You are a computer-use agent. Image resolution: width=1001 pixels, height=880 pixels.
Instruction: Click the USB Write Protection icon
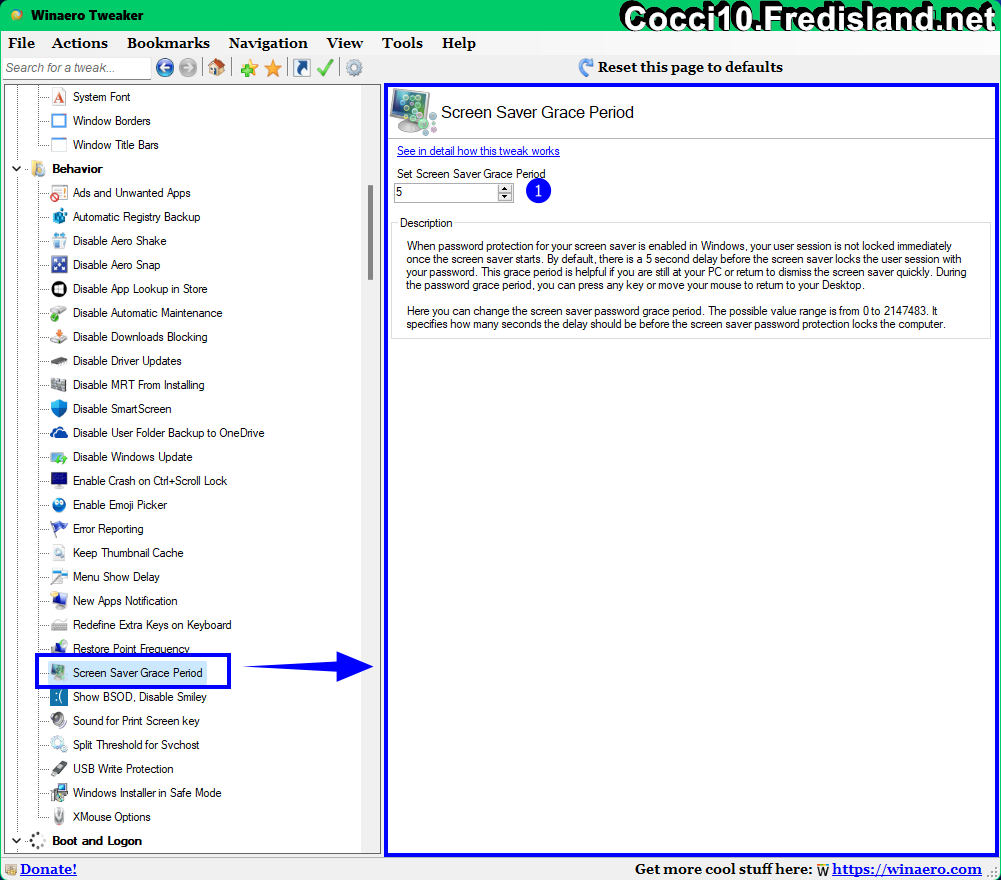[59, 769]
